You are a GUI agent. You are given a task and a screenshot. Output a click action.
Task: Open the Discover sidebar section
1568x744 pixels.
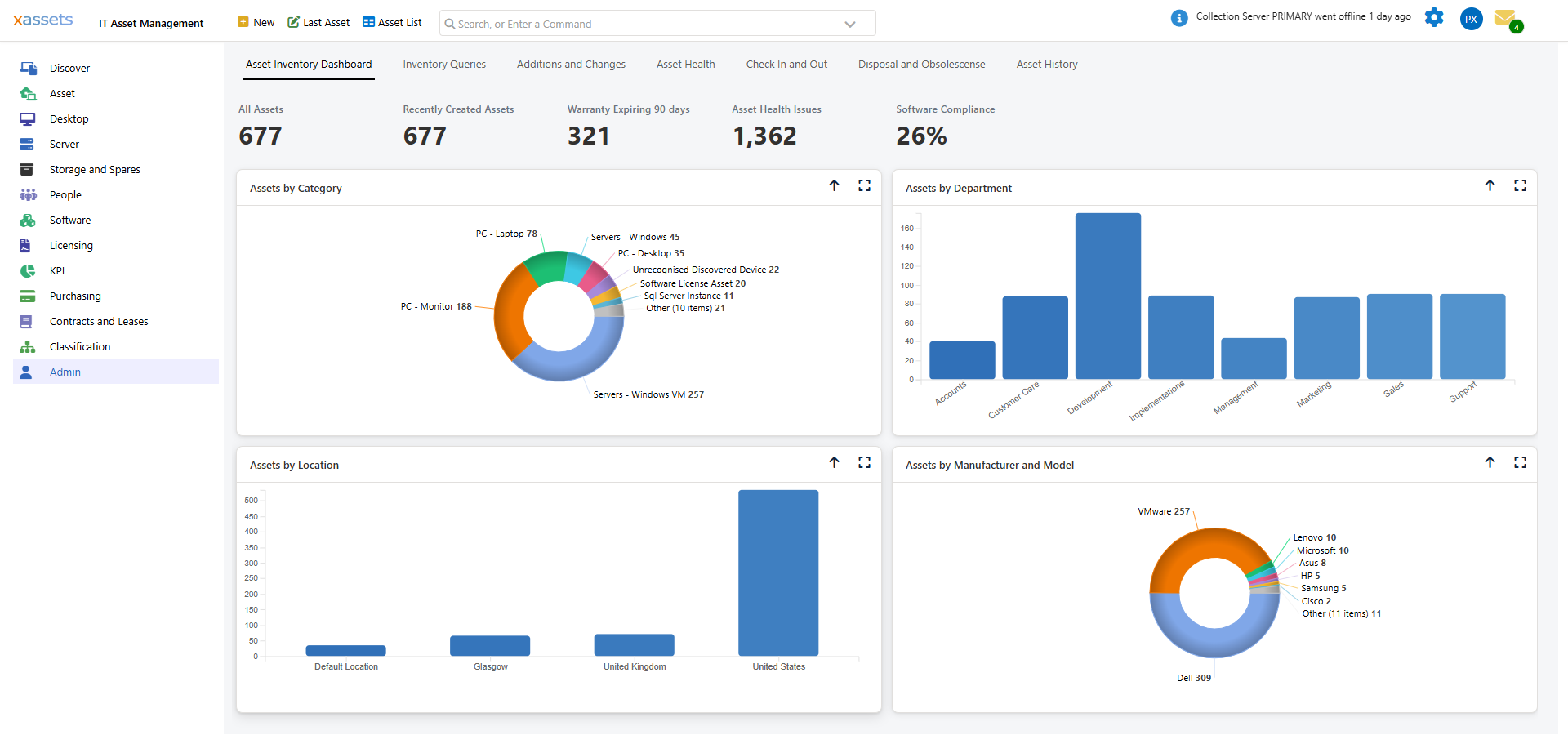point(69,68)
